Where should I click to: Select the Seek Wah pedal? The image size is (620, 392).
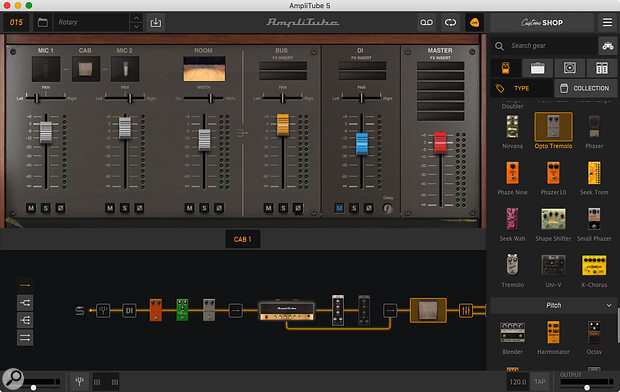[x=512, y=224]
